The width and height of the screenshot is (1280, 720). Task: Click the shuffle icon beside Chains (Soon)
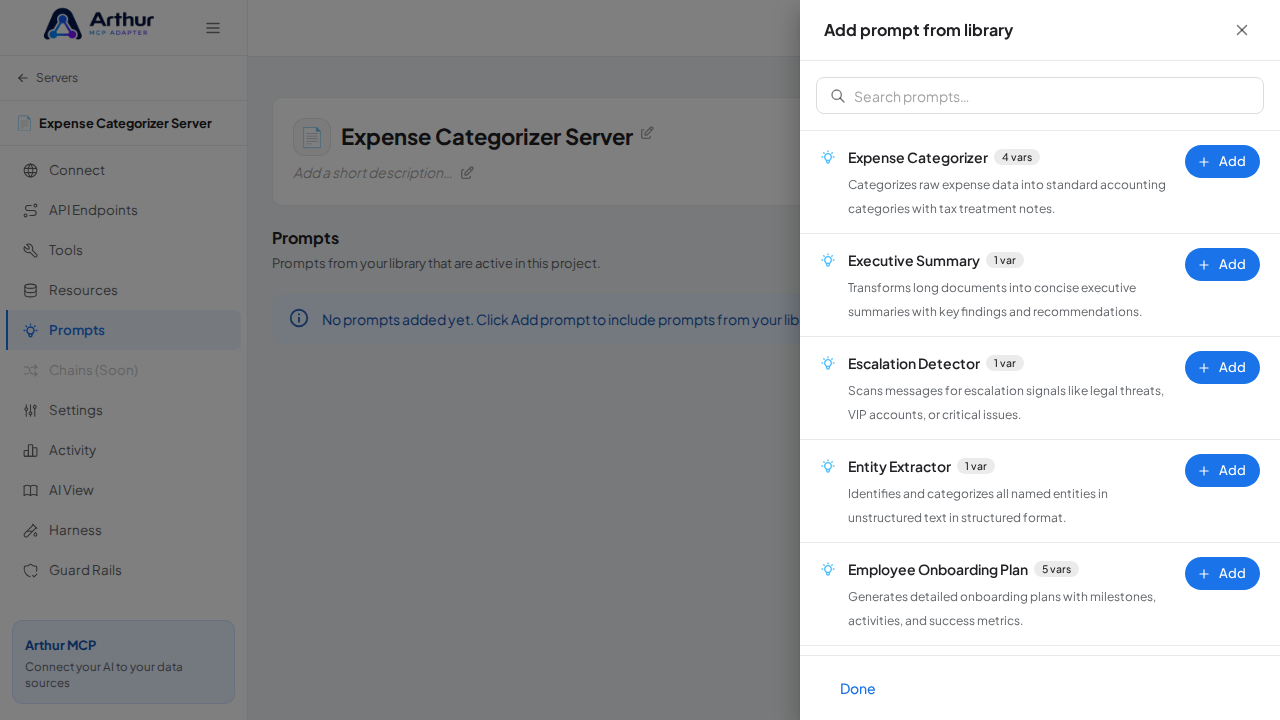point(30,370)
